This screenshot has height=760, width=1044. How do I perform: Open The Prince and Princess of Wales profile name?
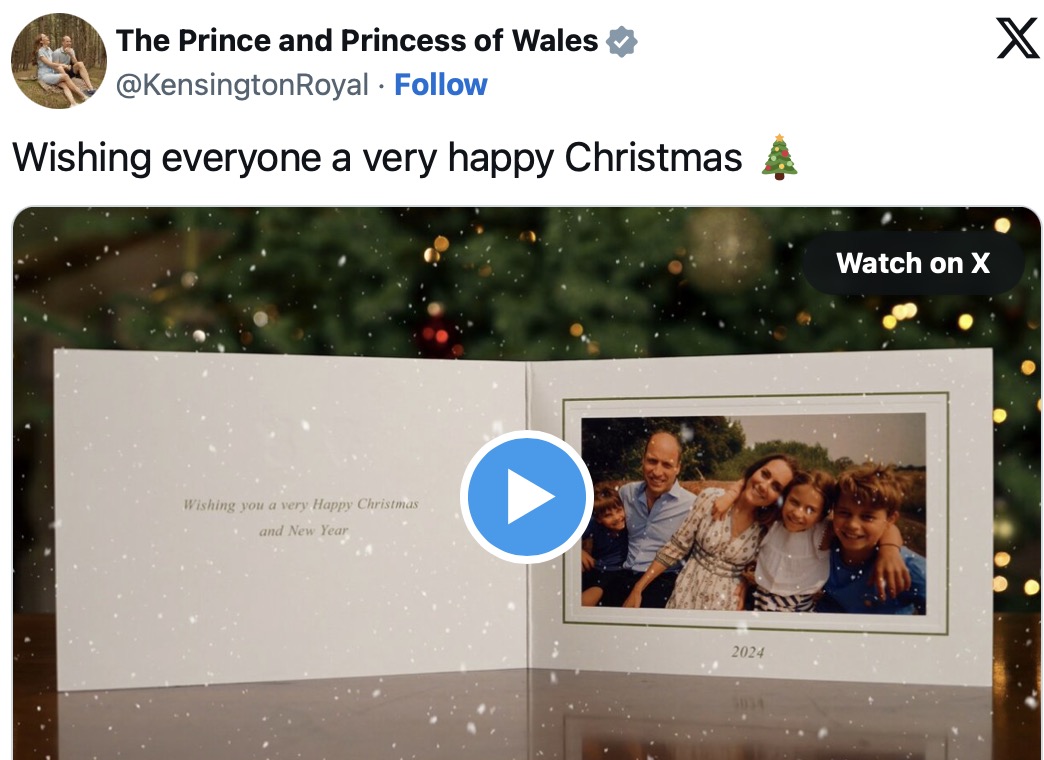click(357, 41)
